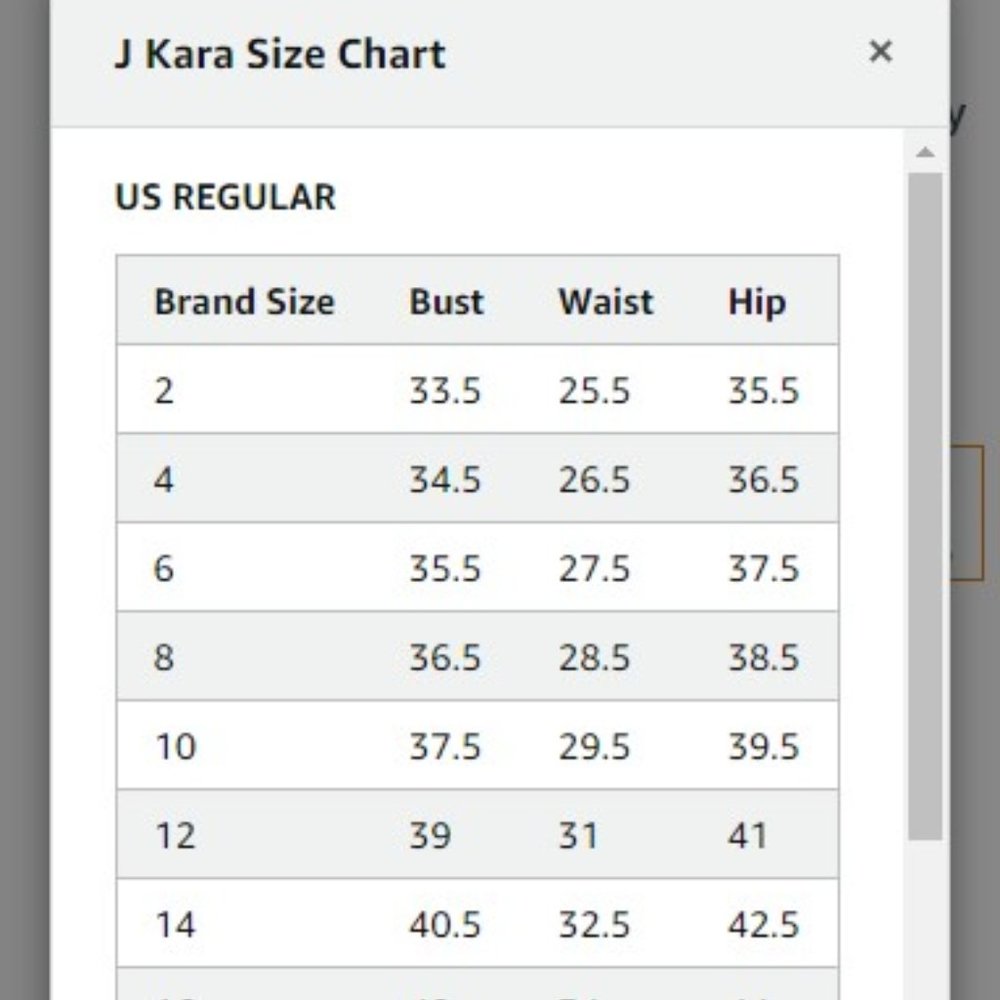Image resolution: width=1000 pixels, height=1000 pixels.
Task: Click the Bust column header
Action: click(x=446, y=302)
